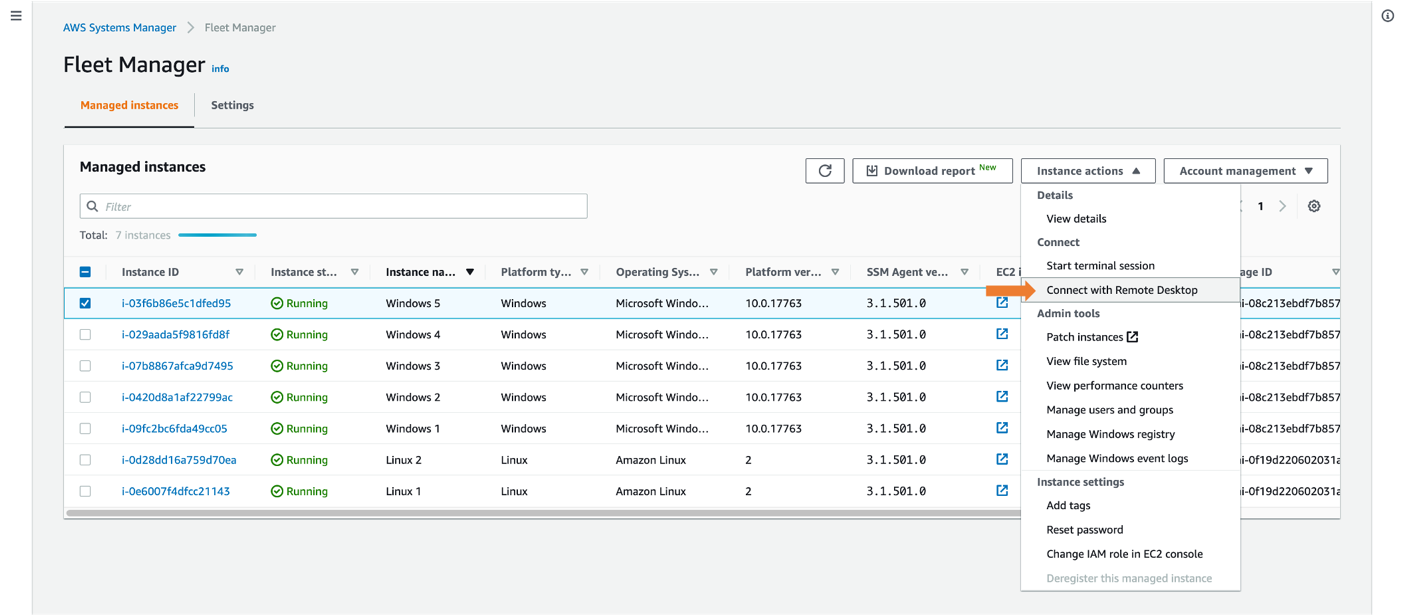
Task: Collapse the Instance actions dropdown
Action: pos(1088,170)
